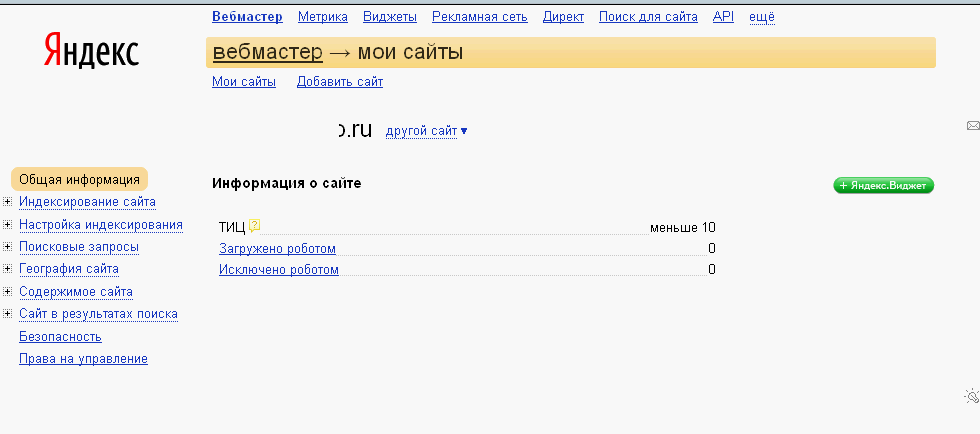The image size is (980, 434).
Task: Click Добавить сайт link
Action: tap(340, 81)
